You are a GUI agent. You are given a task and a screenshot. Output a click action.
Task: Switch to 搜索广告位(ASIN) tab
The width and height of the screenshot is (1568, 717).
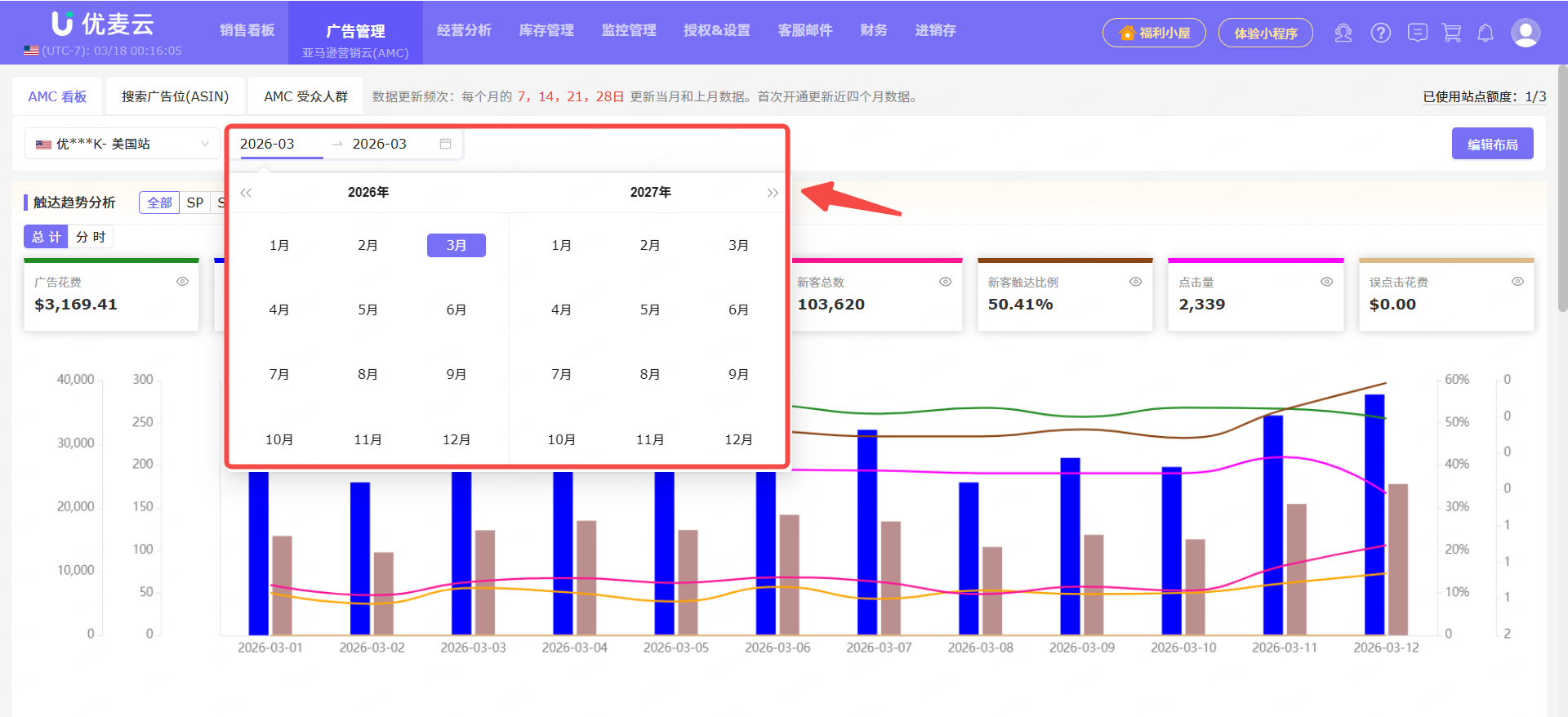point(175,96)
